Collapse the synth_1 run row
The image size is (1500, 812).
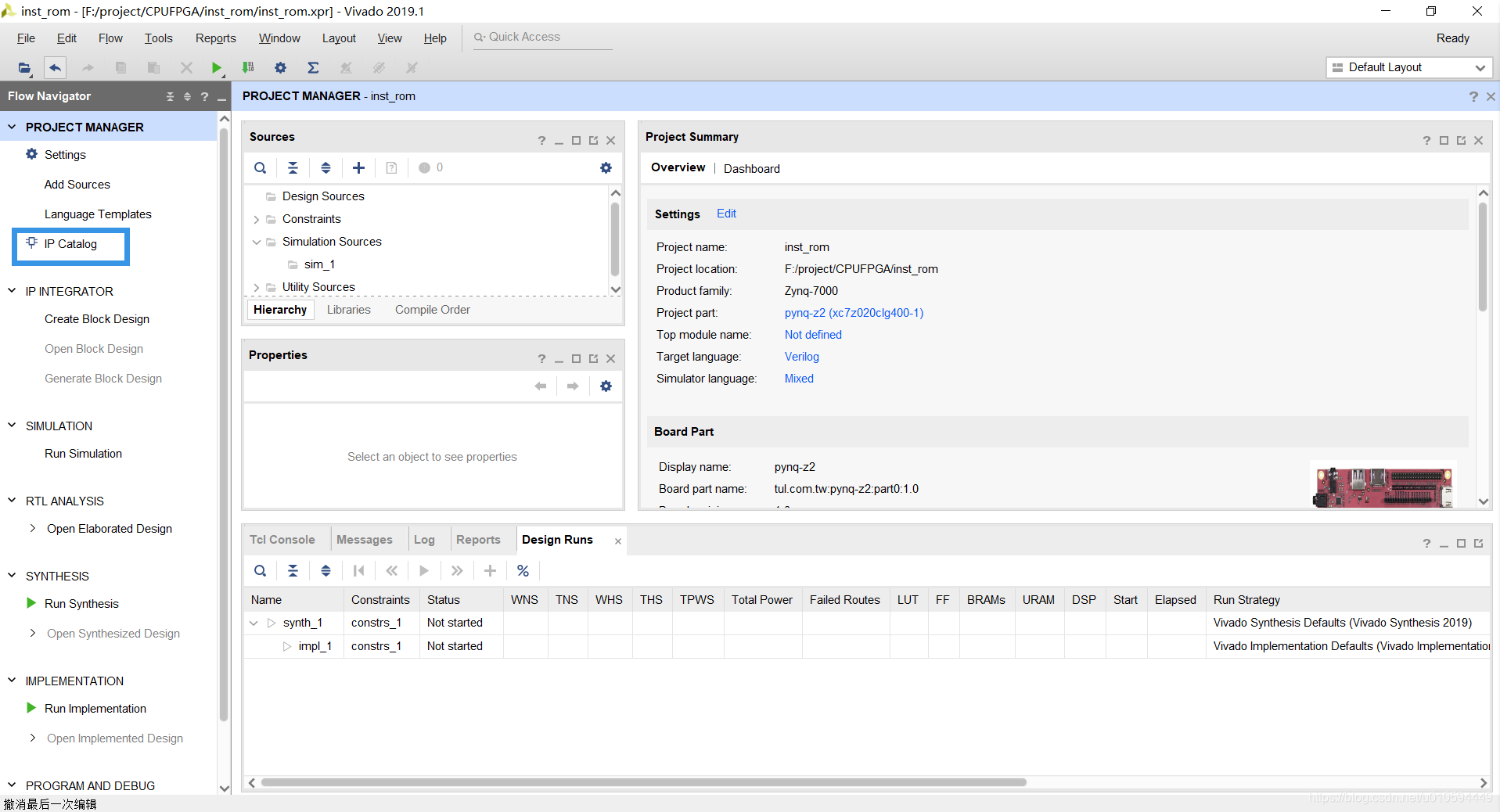254,623
